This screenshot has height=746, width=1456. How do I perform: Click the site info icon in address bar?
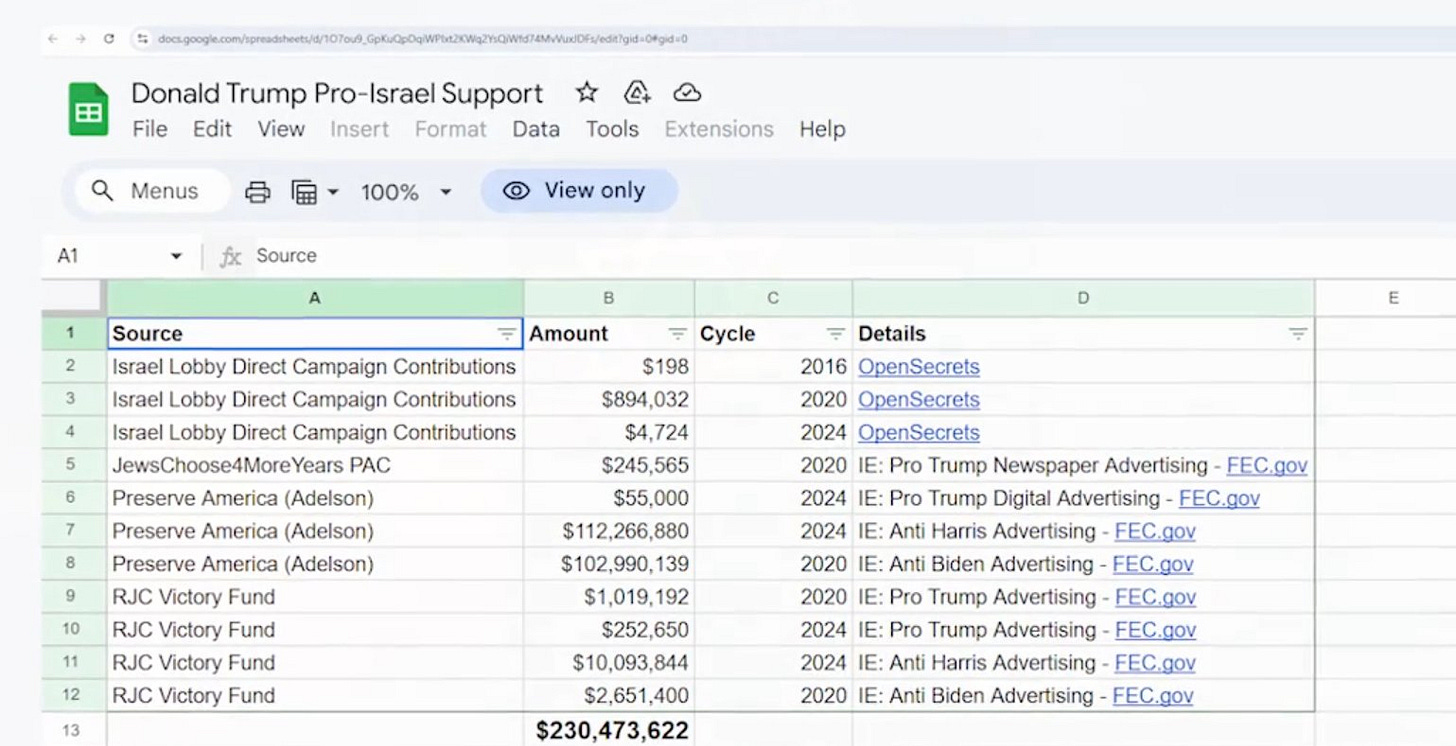point(143,39)
